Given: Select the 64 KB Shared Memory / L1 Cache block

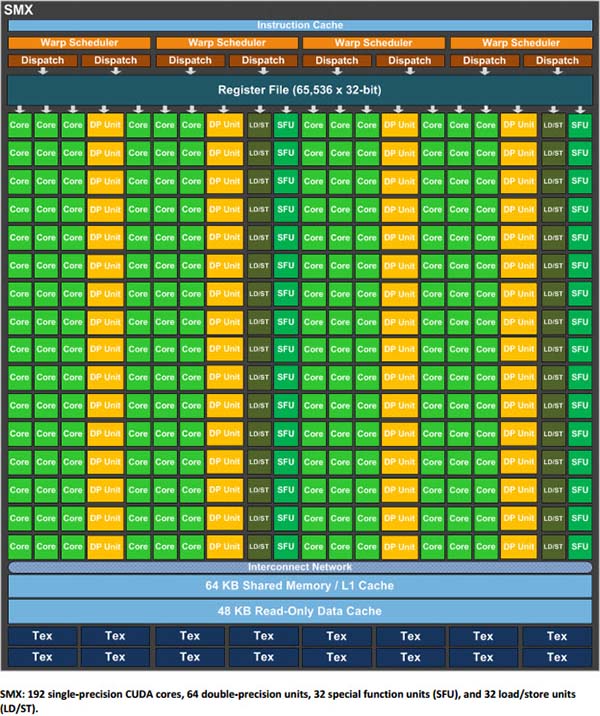Looking at the screenshot, I should click(299, 586).
